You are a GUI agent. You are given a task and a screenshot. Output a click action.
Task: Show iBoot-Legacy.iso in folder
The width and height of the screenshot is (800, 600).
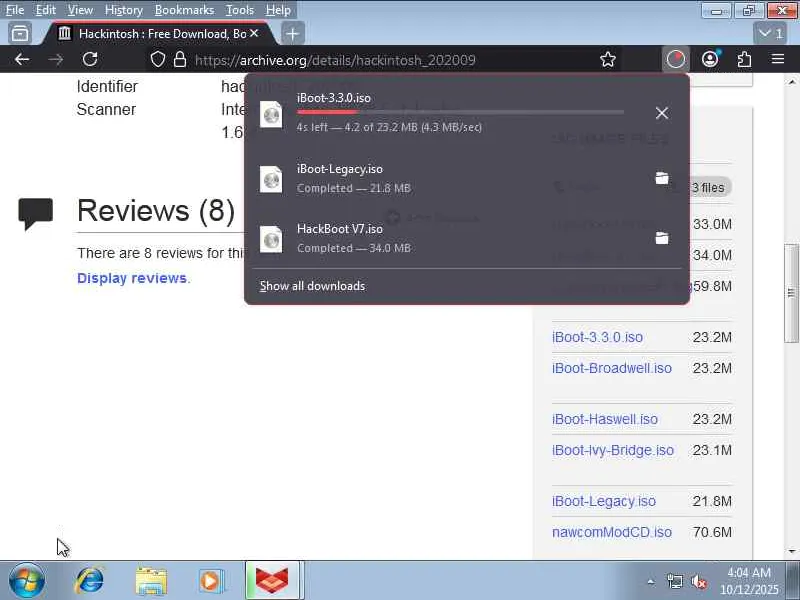click(662, 178)
